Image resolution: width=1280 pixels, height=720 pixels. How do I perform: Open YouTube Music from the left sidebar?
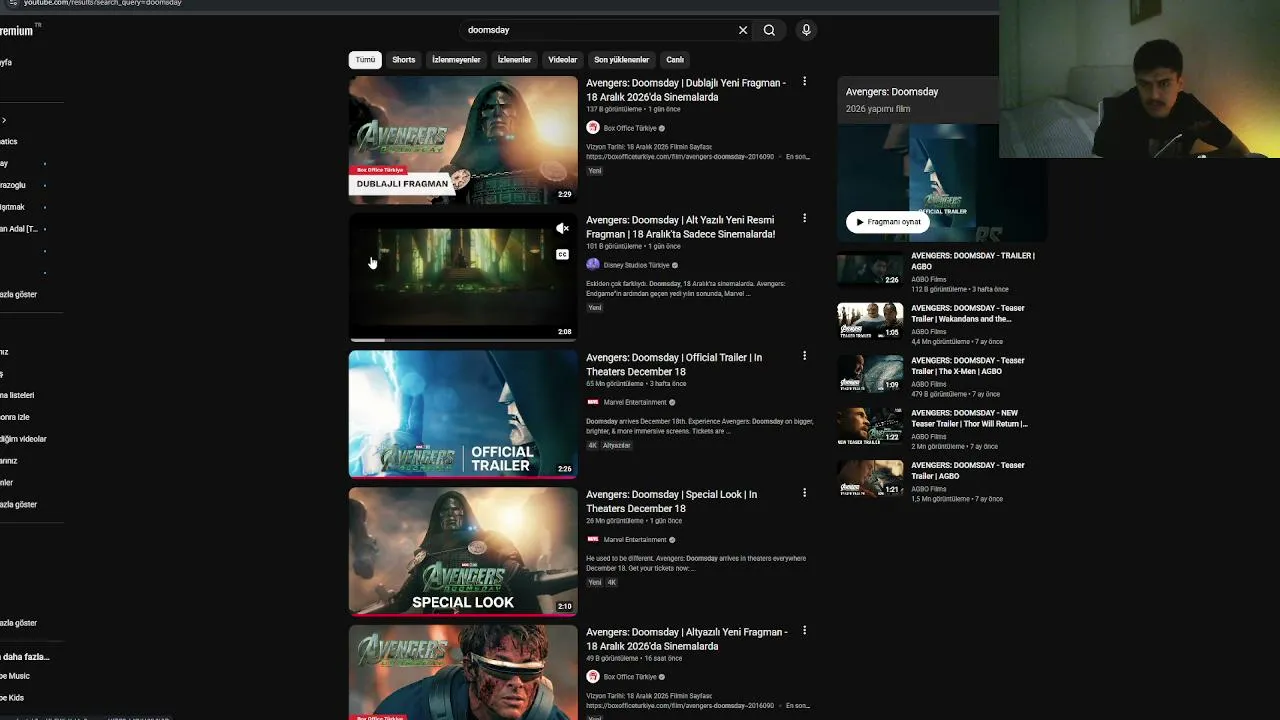pos(15,676)
